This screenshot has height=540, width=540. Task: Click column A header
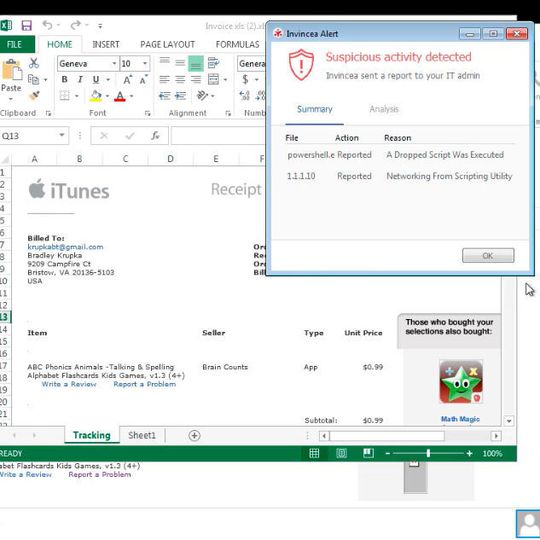click(34, 159)
